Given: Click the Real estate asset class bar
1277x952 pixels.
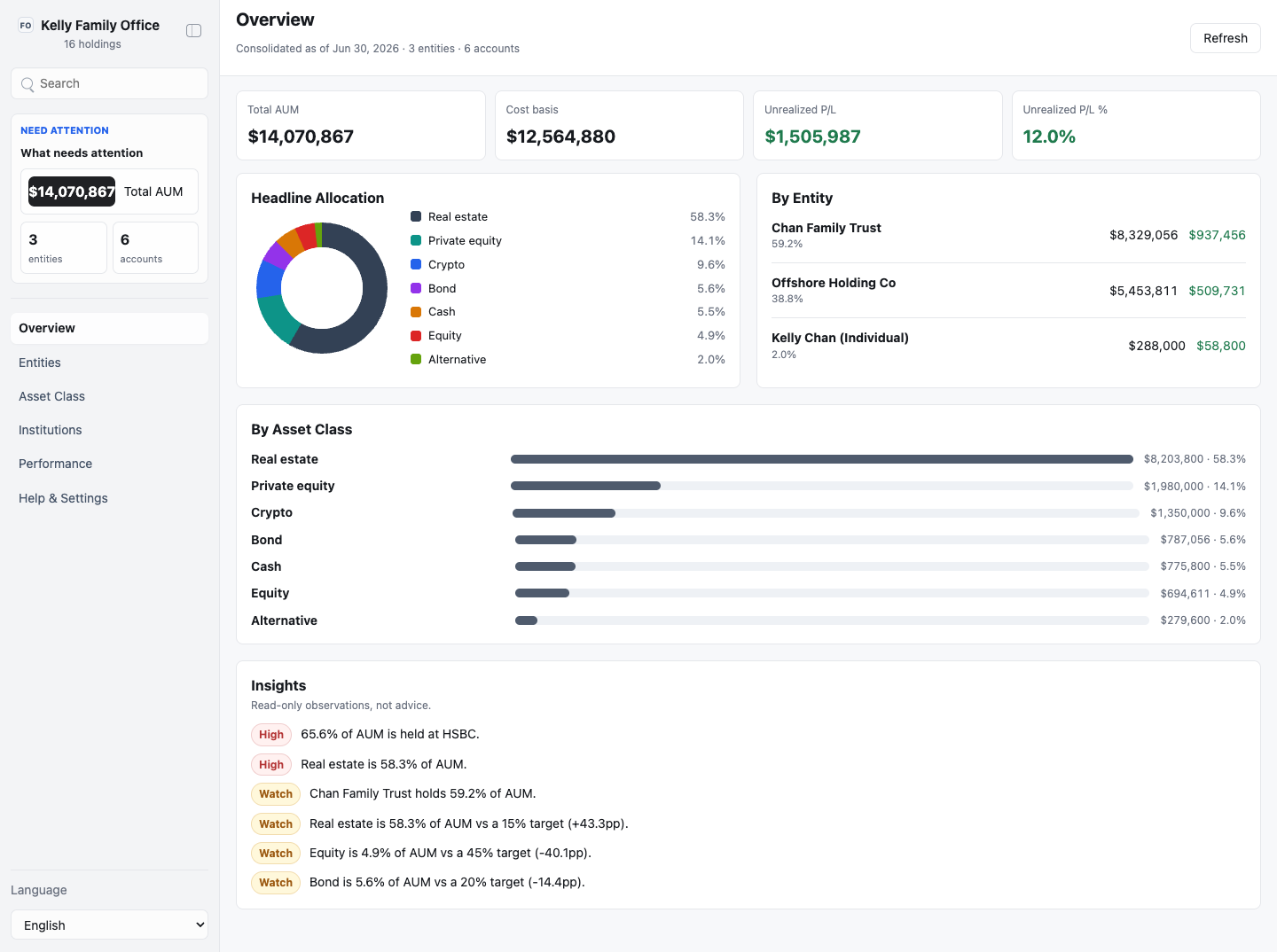Looking at the screenshot, I should pyautogui.click(x=822, y=459).
